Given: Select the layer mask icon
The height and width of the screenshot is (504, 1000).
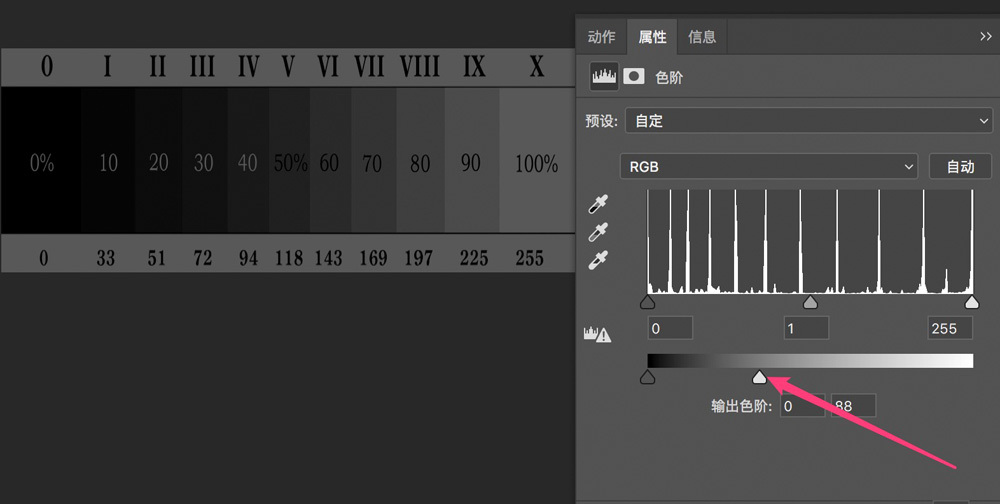Looking at the screenshot, I should [x=633, y=77].
